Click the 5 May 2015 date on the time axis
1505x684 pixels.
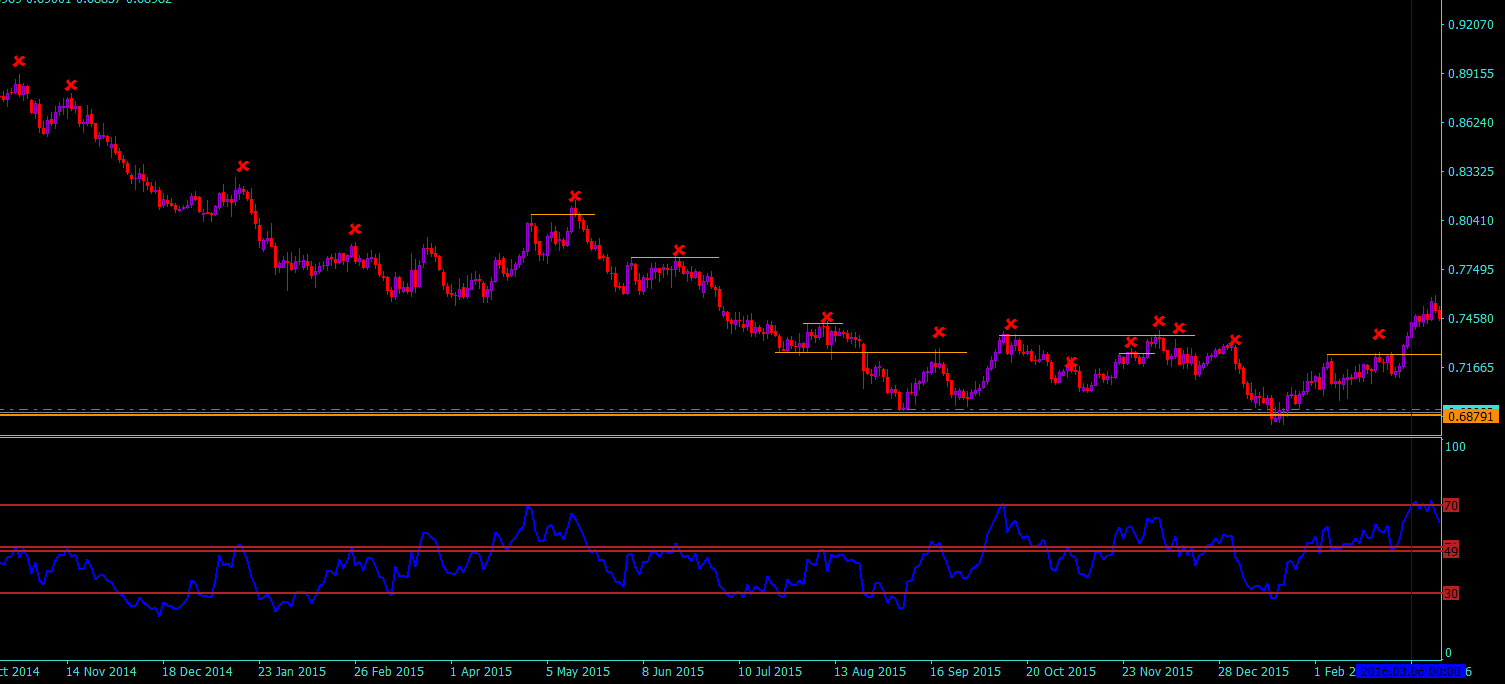tap(578, 671)
